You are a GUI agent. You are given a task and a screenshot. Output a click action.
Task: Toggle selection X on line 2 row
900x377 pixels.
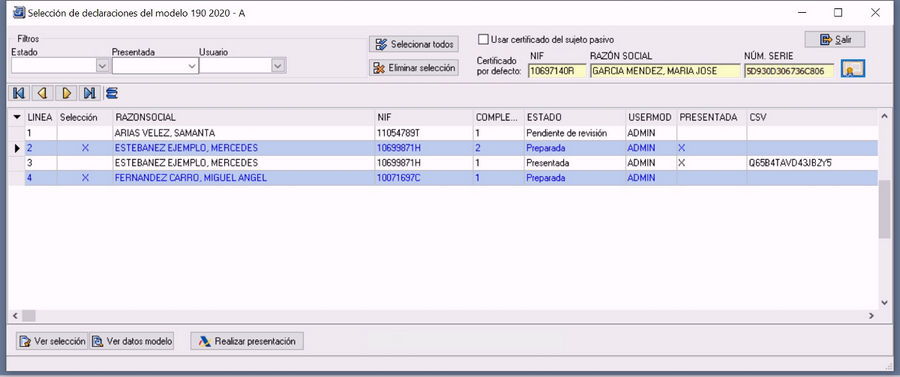tap(86, 148)
